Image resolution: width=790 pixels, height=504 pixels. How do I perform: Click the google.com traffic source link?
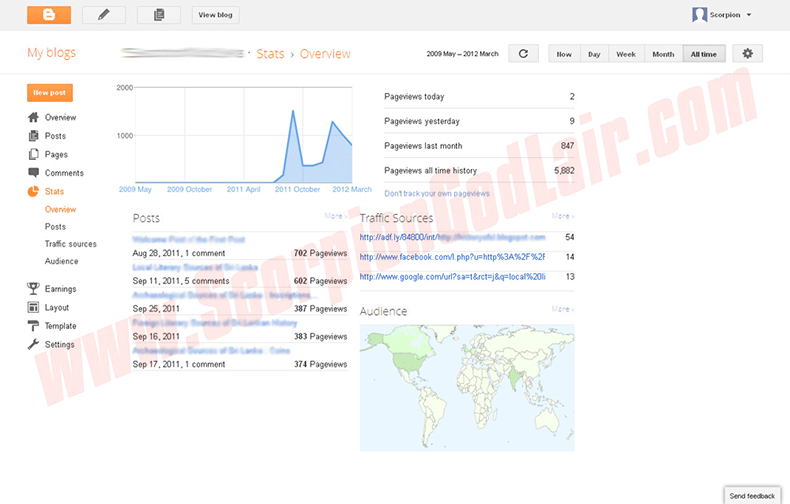452,277
